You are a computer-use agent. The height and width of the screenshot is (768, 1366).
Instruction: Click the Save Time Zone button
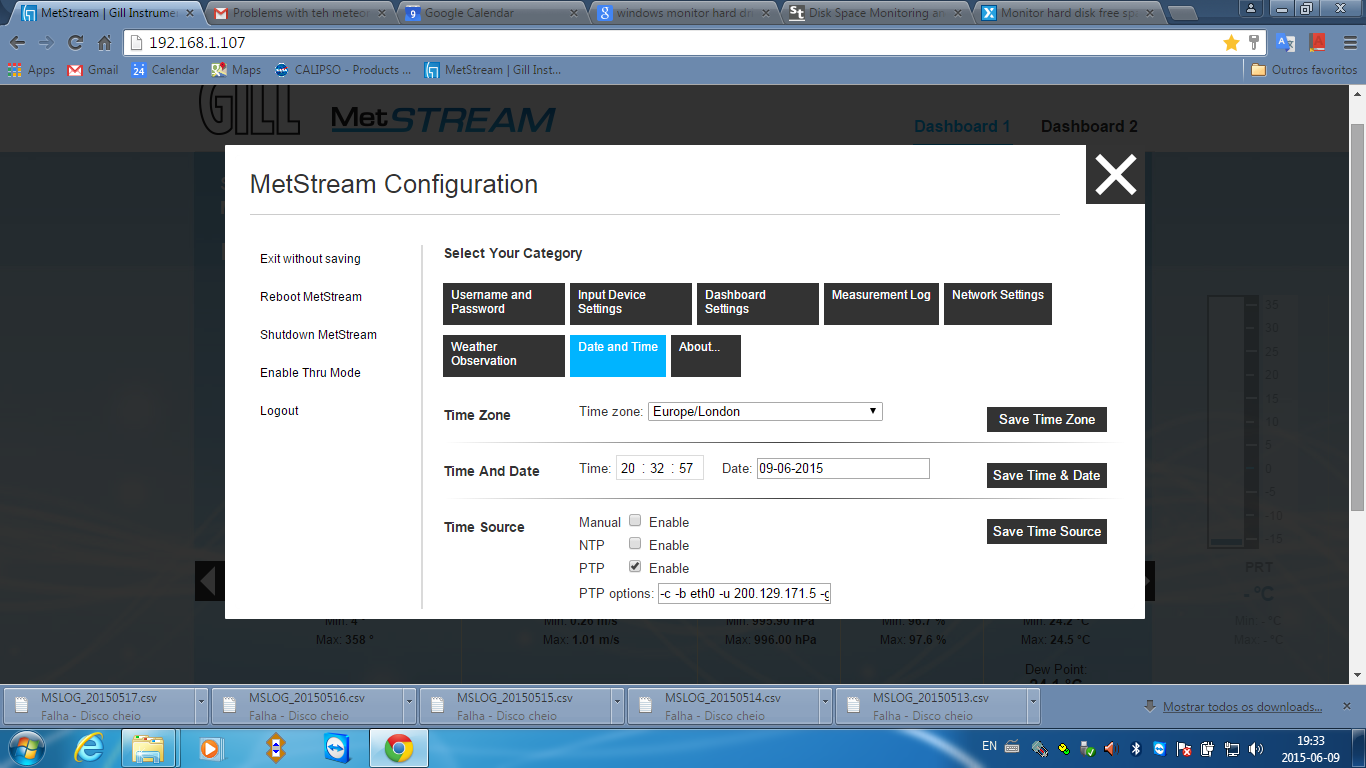coord(1047,419)
